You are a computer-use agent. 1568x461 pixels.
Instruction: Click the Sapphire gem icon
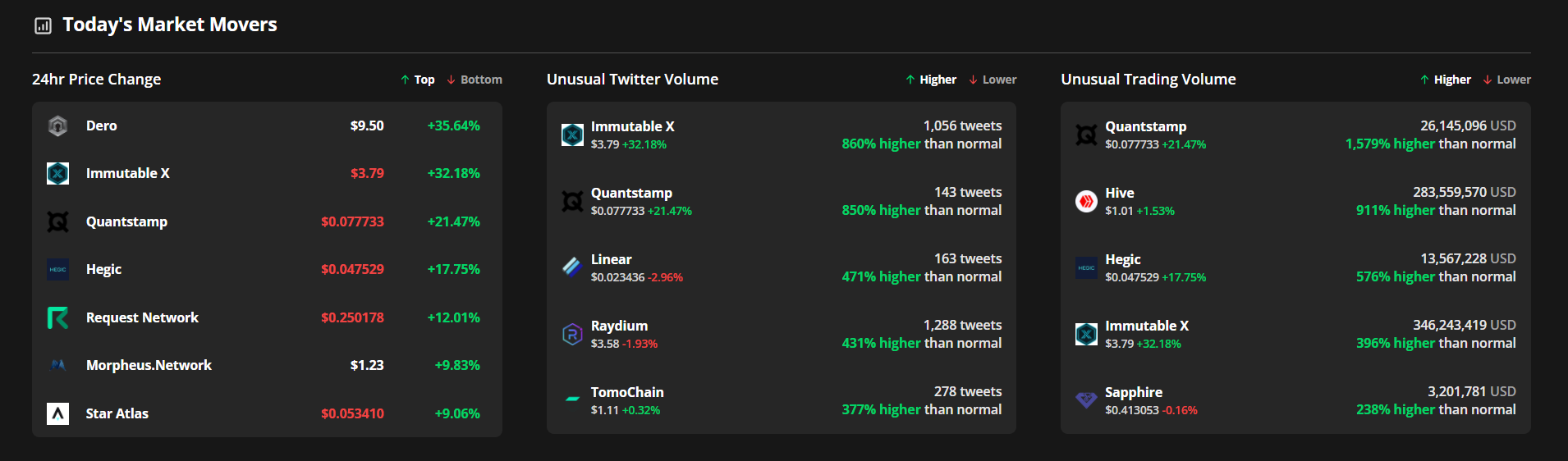pos(1086,400)
